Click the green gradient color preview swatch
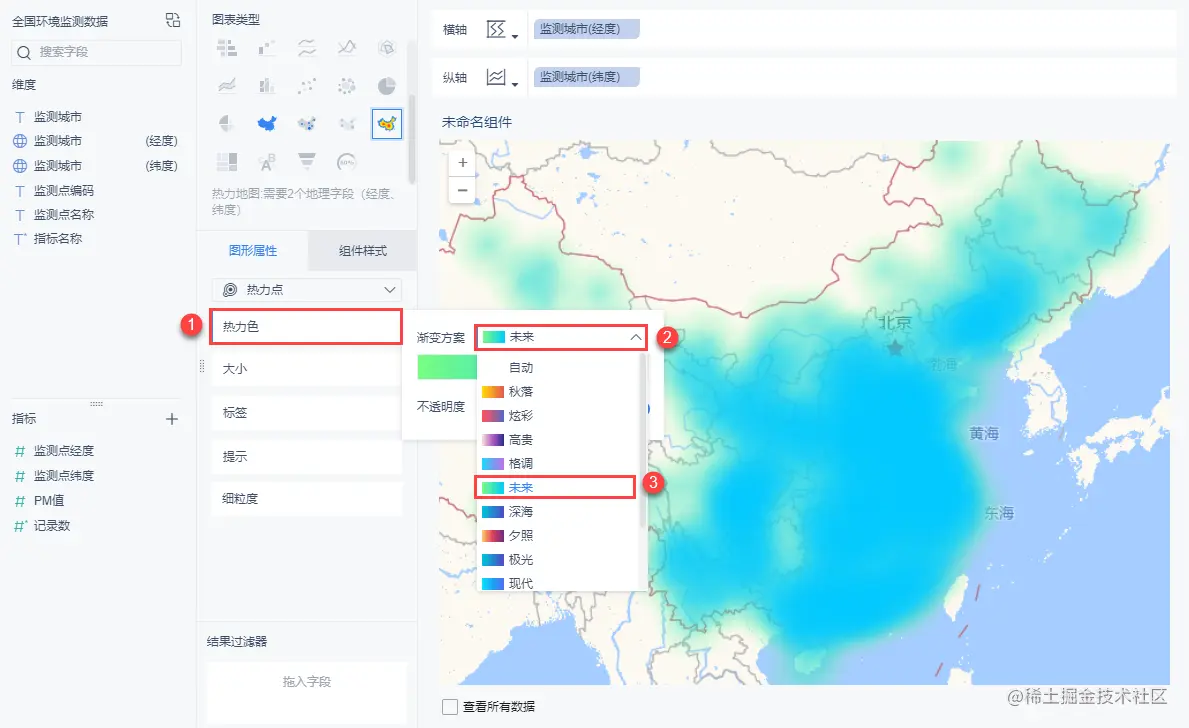 point(446,366)
